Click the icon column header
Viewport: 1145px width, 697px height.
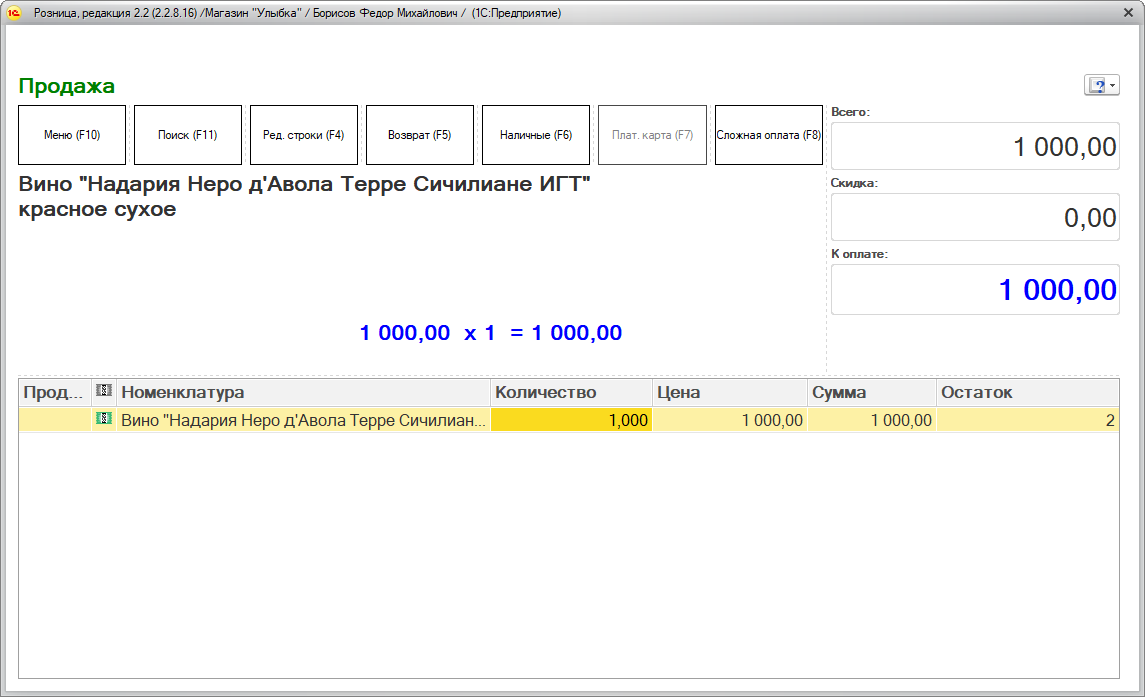click(x=104, y=392)
